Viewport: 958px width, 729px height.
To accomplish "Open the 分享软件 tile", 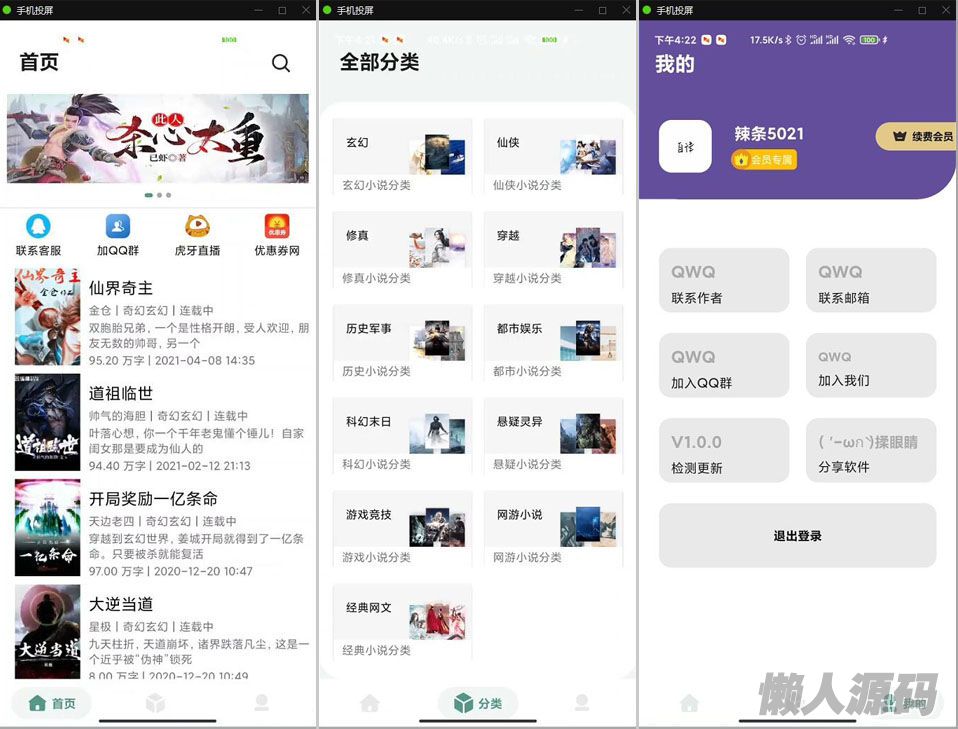I will [x=870, y=452].
